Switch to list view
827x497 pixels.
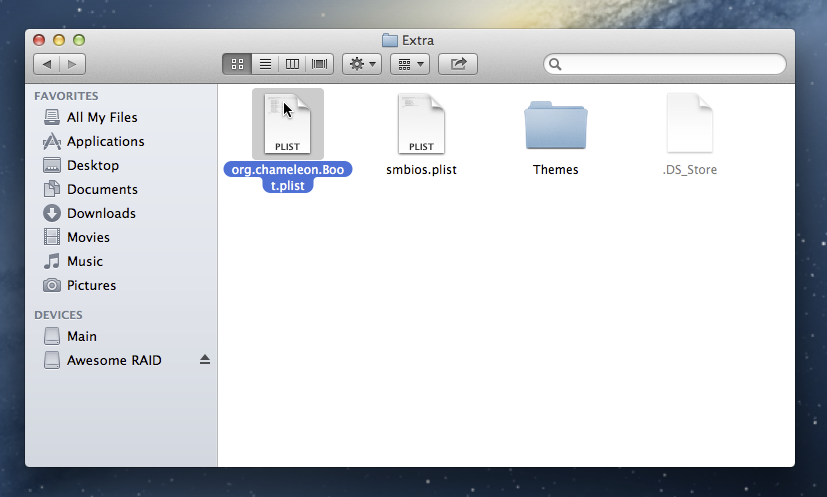[265, 64]
